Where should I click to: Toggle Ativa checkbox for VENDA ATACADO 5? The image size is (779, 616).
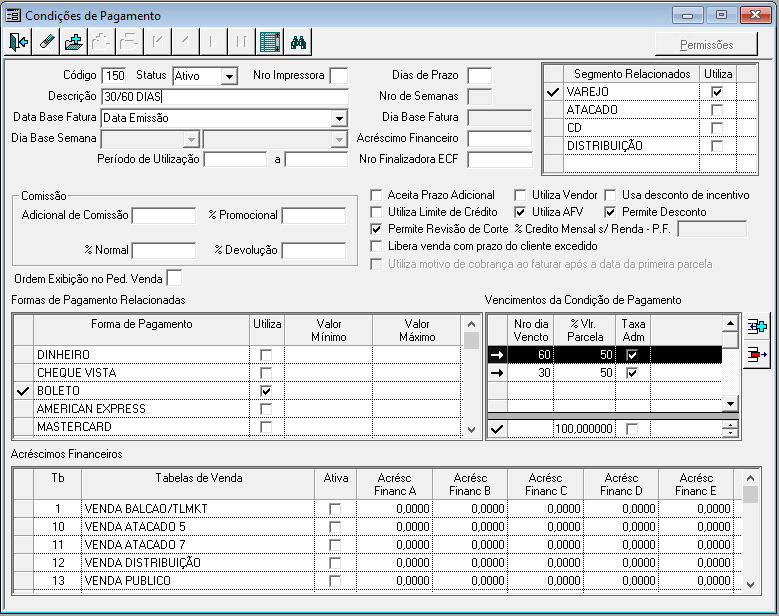335,527
